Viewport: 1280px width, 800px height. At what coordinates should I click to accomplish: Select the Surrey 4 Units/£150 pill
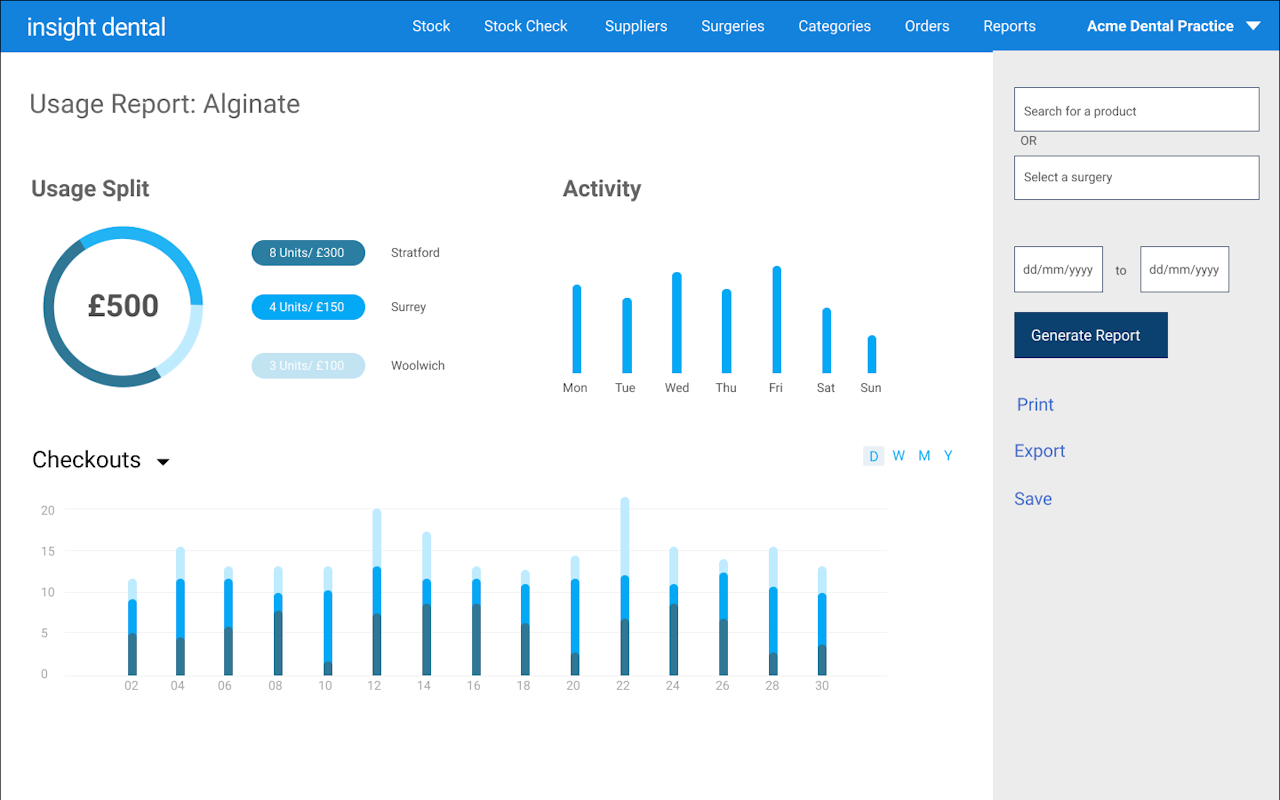[x=308, y=307]
